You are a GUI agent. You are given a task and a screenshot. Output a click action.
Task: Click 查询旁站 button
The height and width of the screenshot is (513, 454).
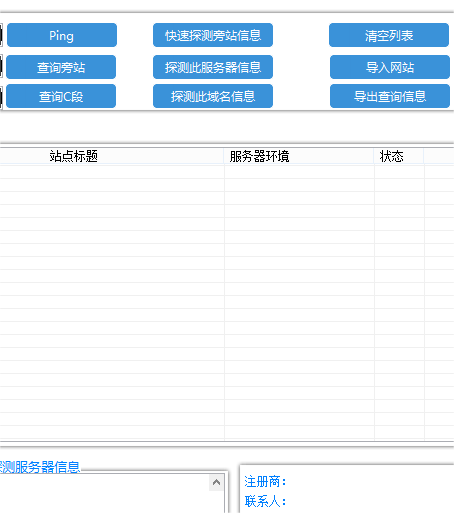tap(61, 67)
